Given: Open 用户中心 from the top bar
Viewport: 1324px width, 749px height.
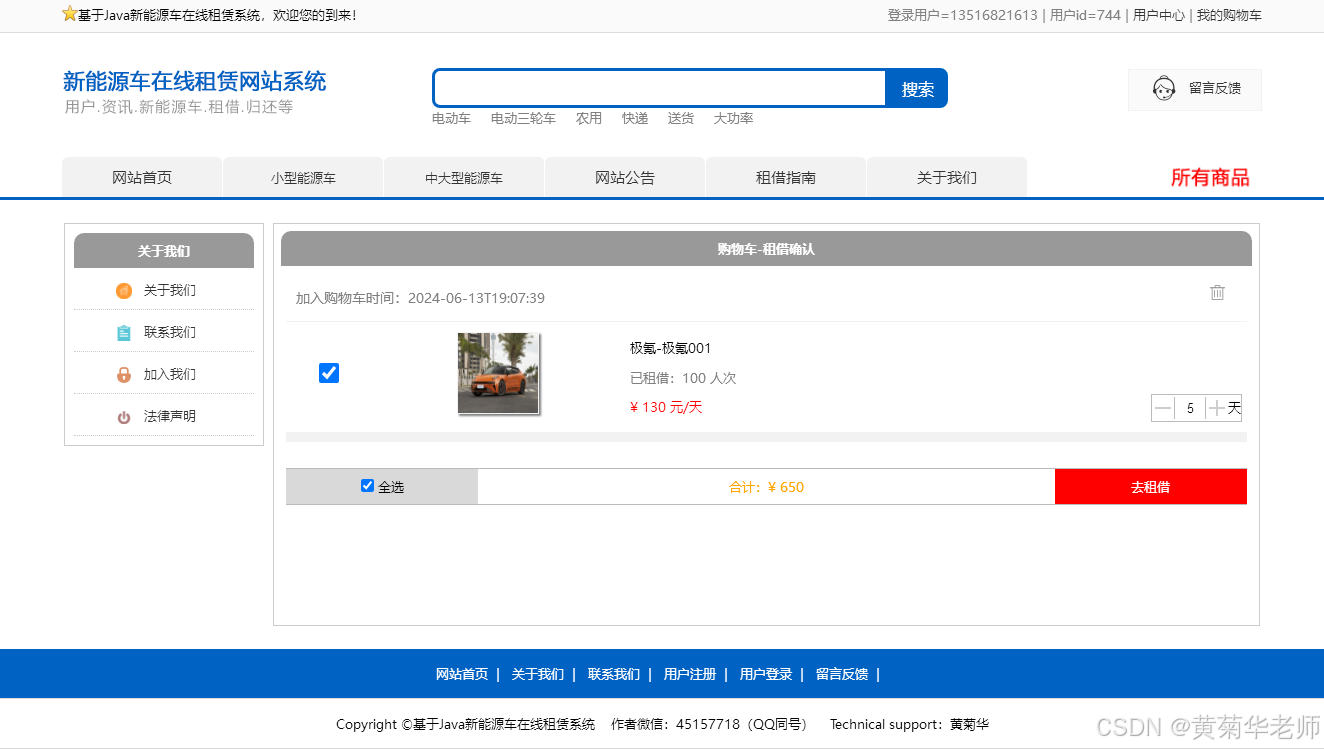Looking at the screenshot, I should (x=1158, y=15).
